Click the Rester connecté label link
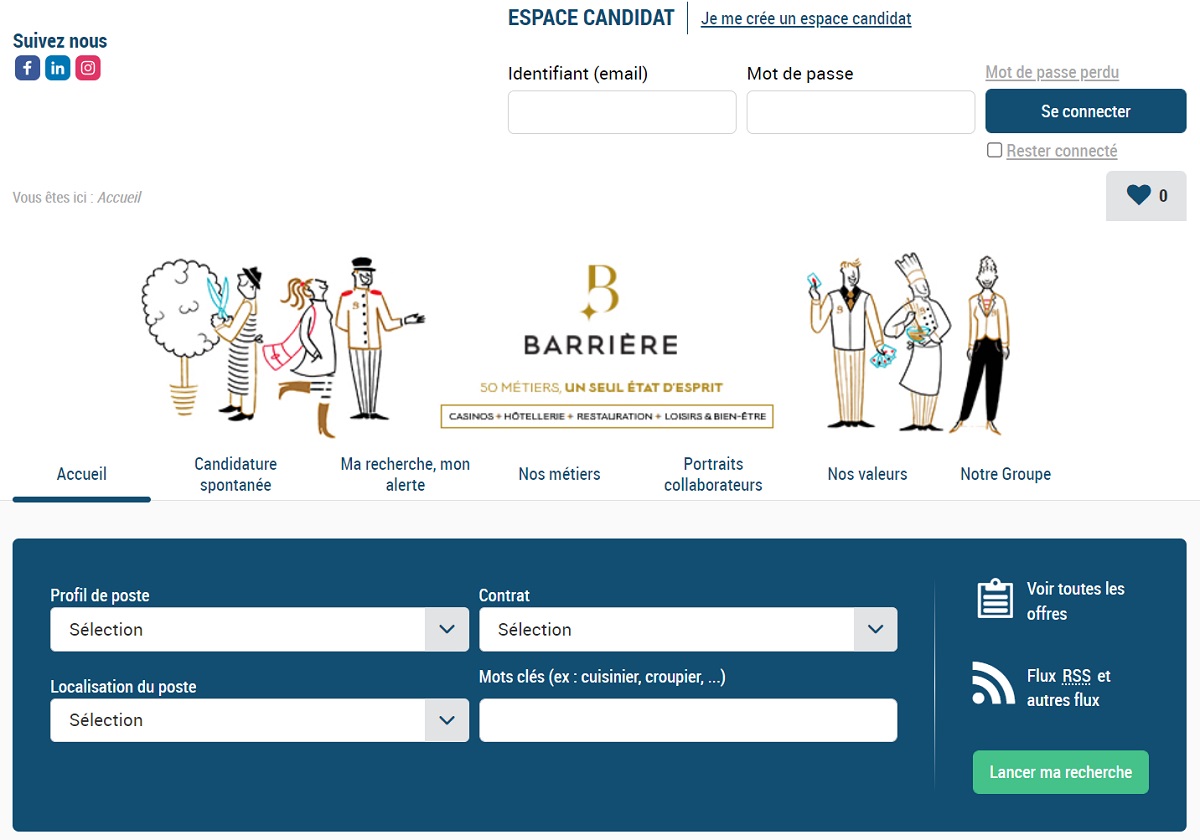1200x840 pixels. pos(1062,151)
